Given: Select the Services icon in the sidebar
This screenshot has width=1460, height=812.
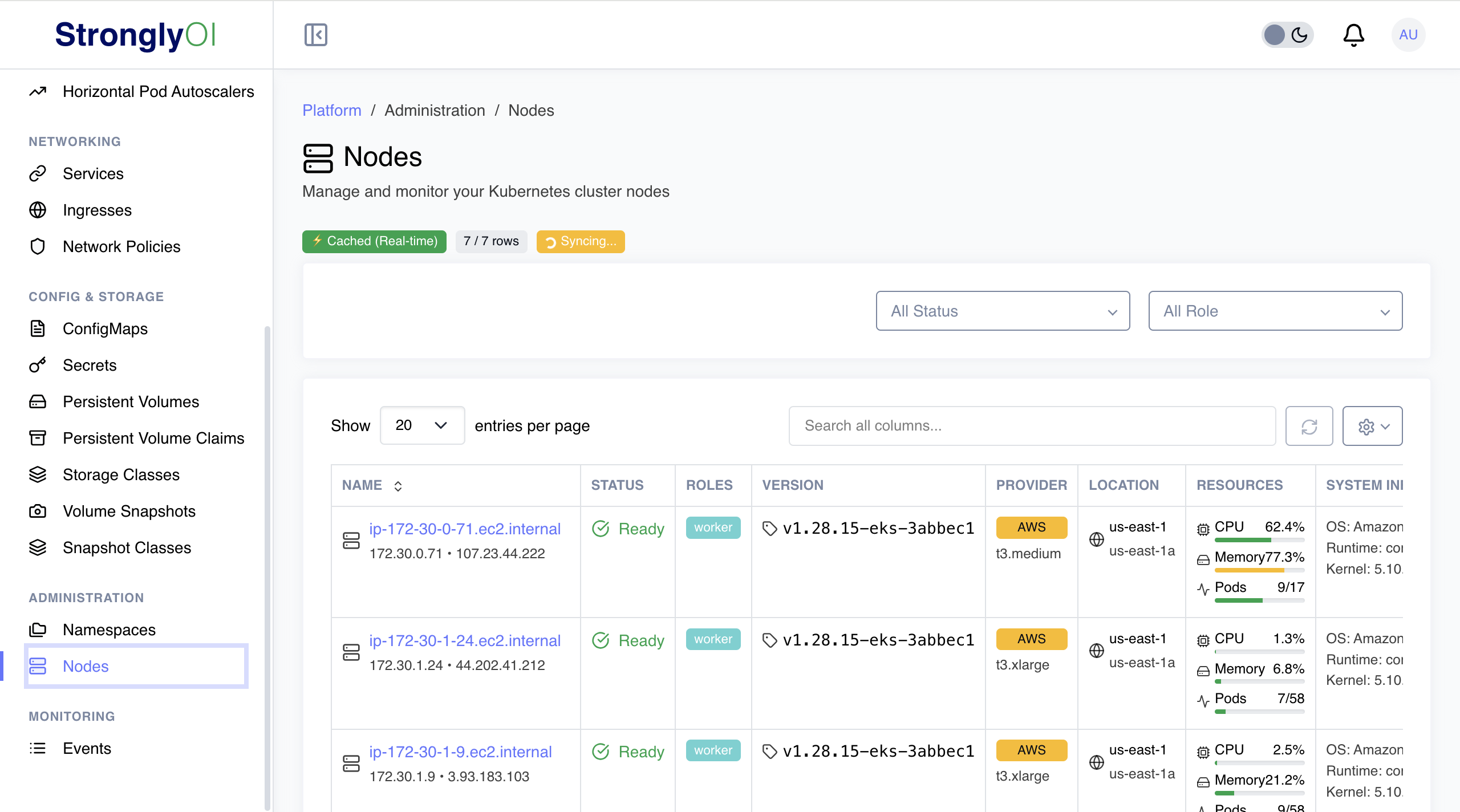Looking at the screenshot, I should point(38,173).
